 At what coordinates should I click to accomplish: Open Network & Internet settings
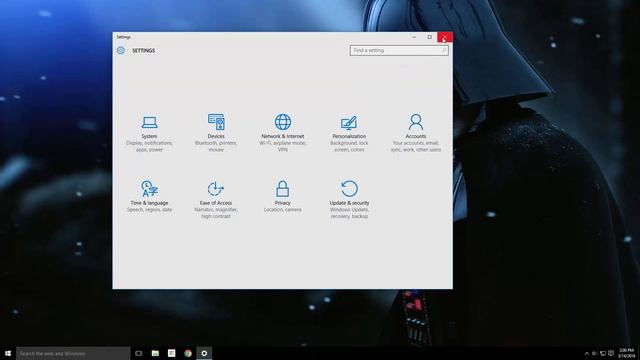pos(282,133)
